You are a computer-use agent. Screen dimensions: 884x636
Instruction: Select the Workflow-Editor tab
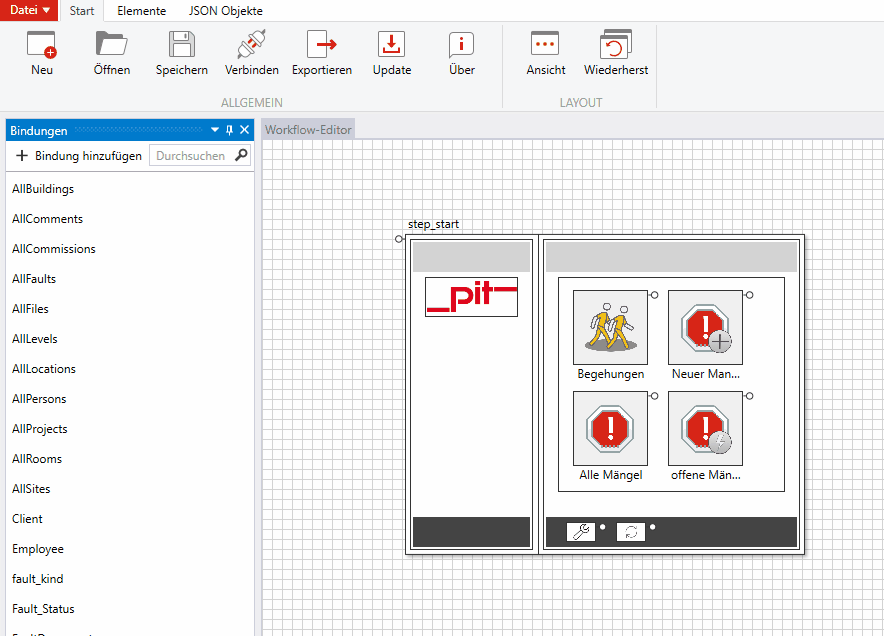[308, 130]
